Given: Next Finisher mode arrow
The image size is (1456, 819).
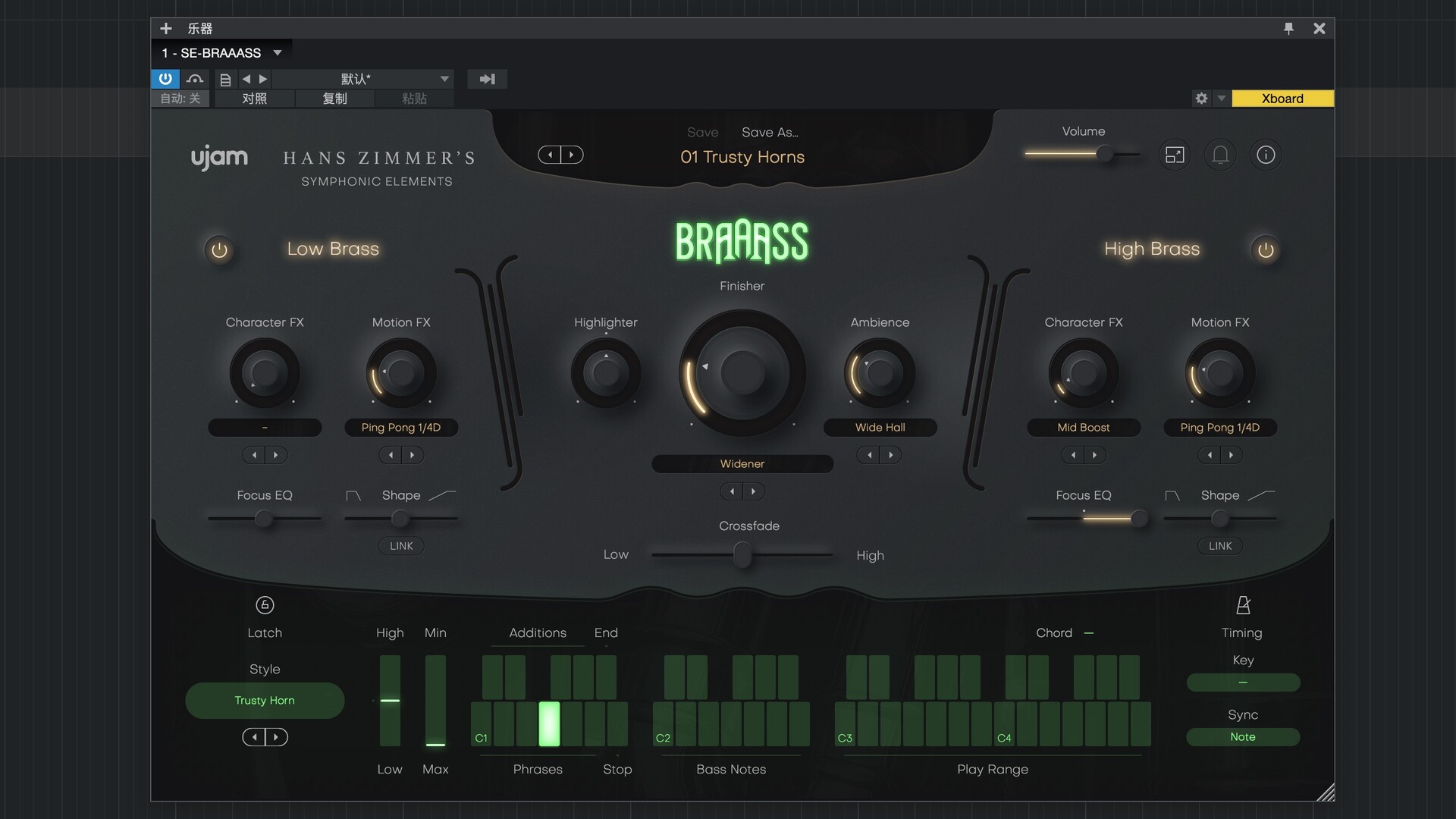Looking at the screenshot, I should click(754, 491).
